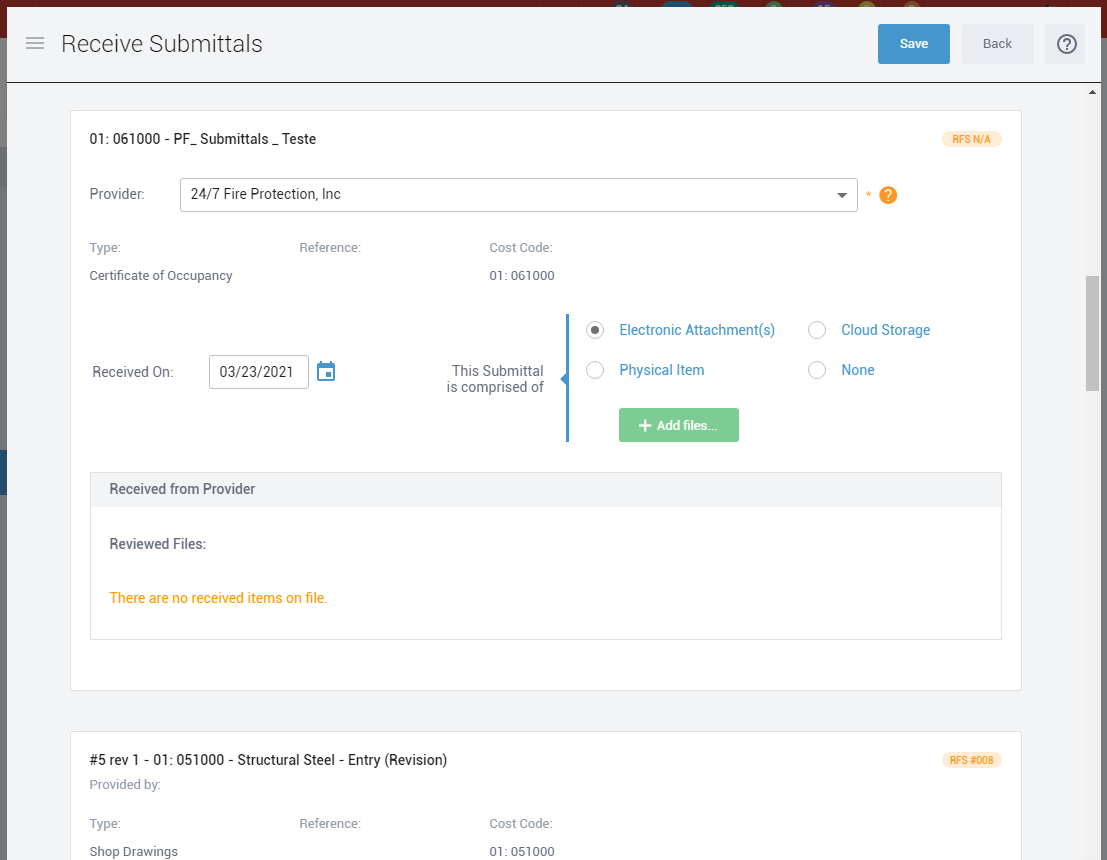The image size is (1107, 860).
Task: Click the orange provider help icon
Action: [x=888, y=195]
